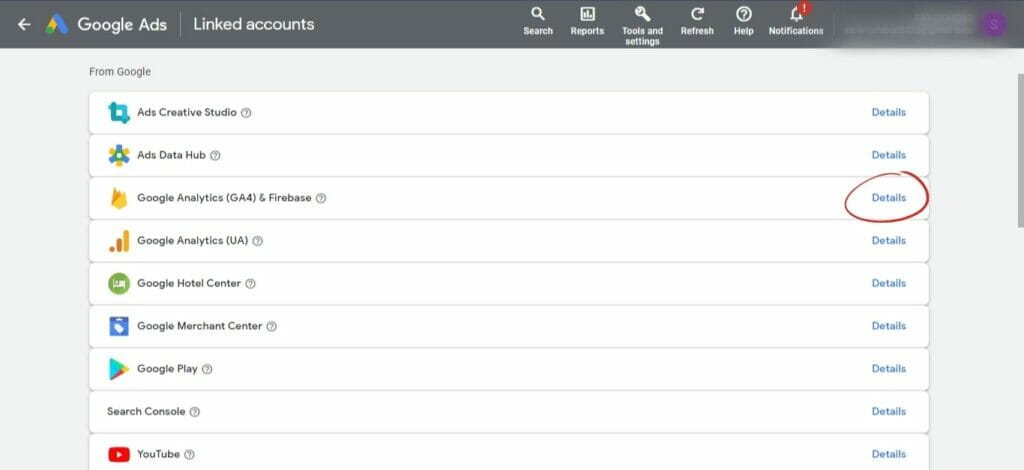Open Details for Google Play
Viewport: 1024px width, 470px height.
click(x=889, y=369)
